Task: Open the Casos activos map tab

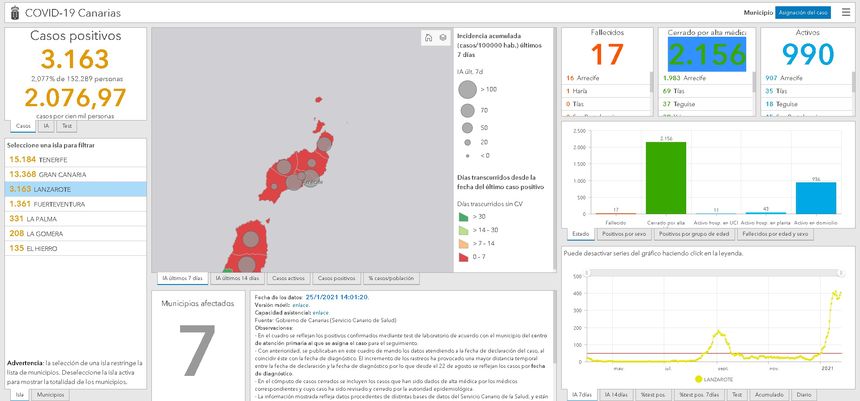Action: 288,277
